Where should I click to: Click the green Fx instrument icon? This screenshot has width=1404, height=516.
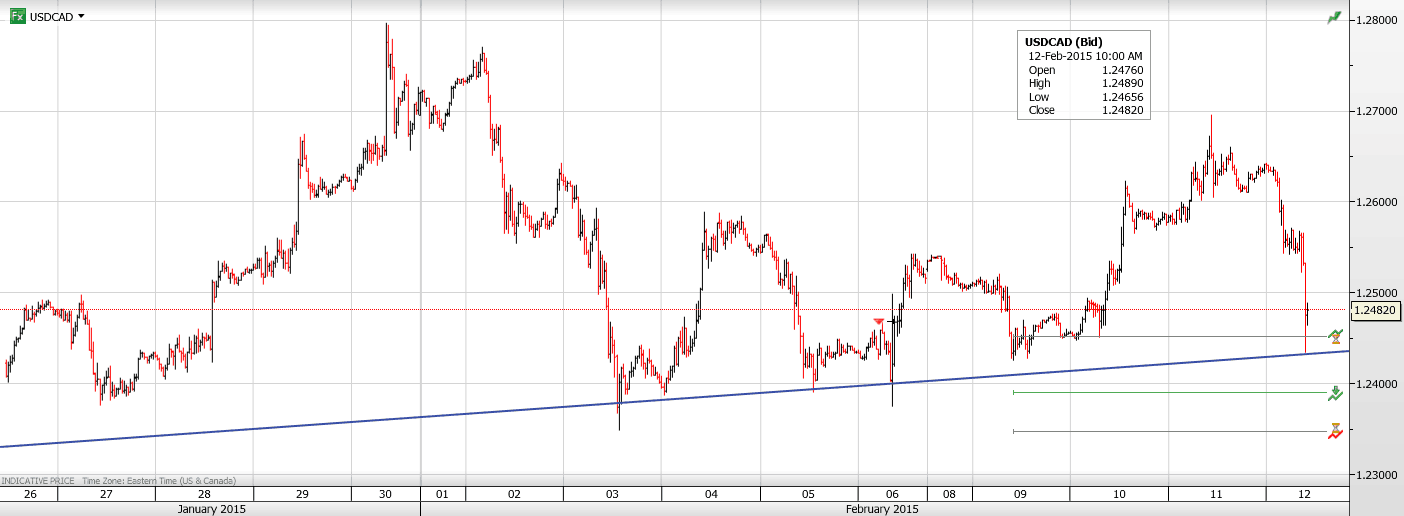tap(18, 16)
